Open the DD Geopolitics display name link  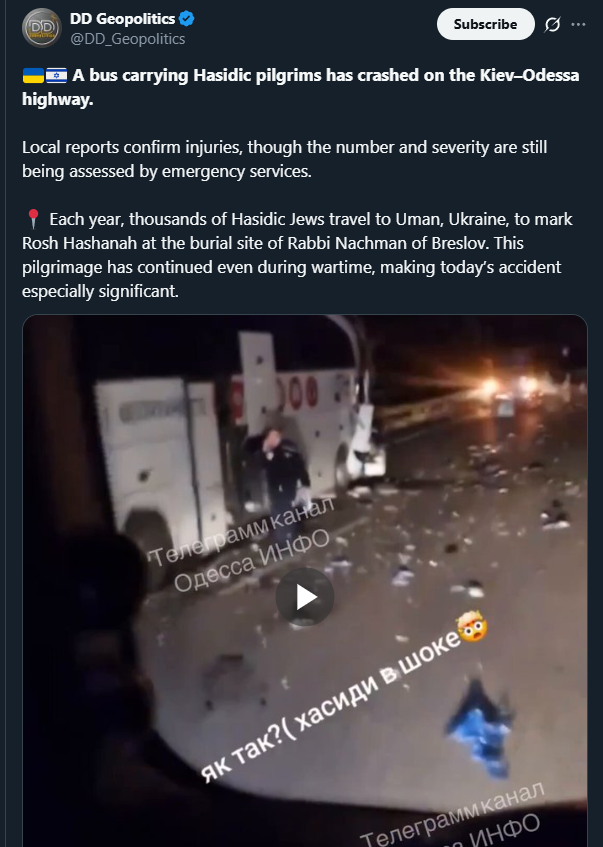click(122, 19)
